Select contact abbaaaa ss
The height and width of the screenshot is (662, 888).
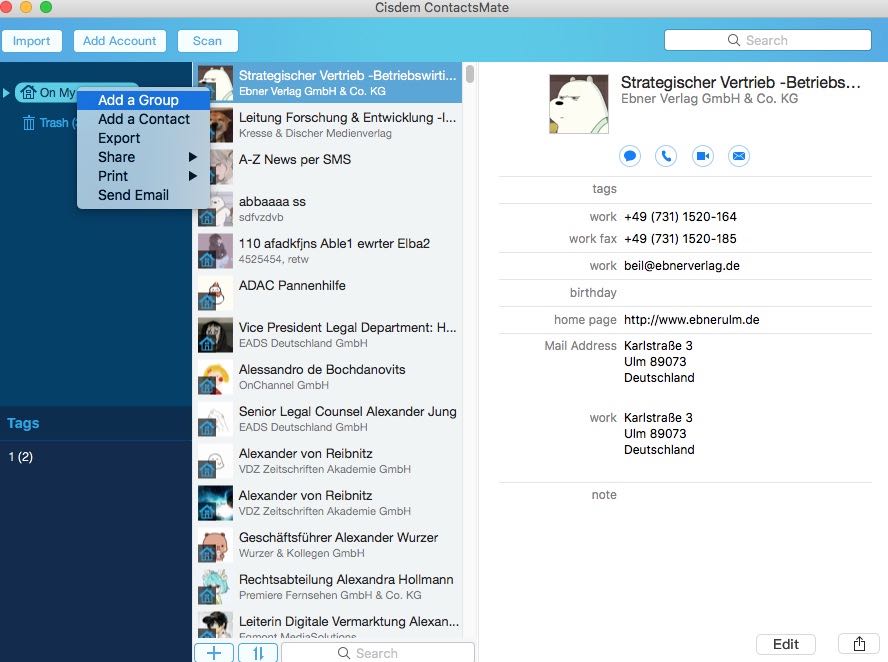click(x=328, y=210)
